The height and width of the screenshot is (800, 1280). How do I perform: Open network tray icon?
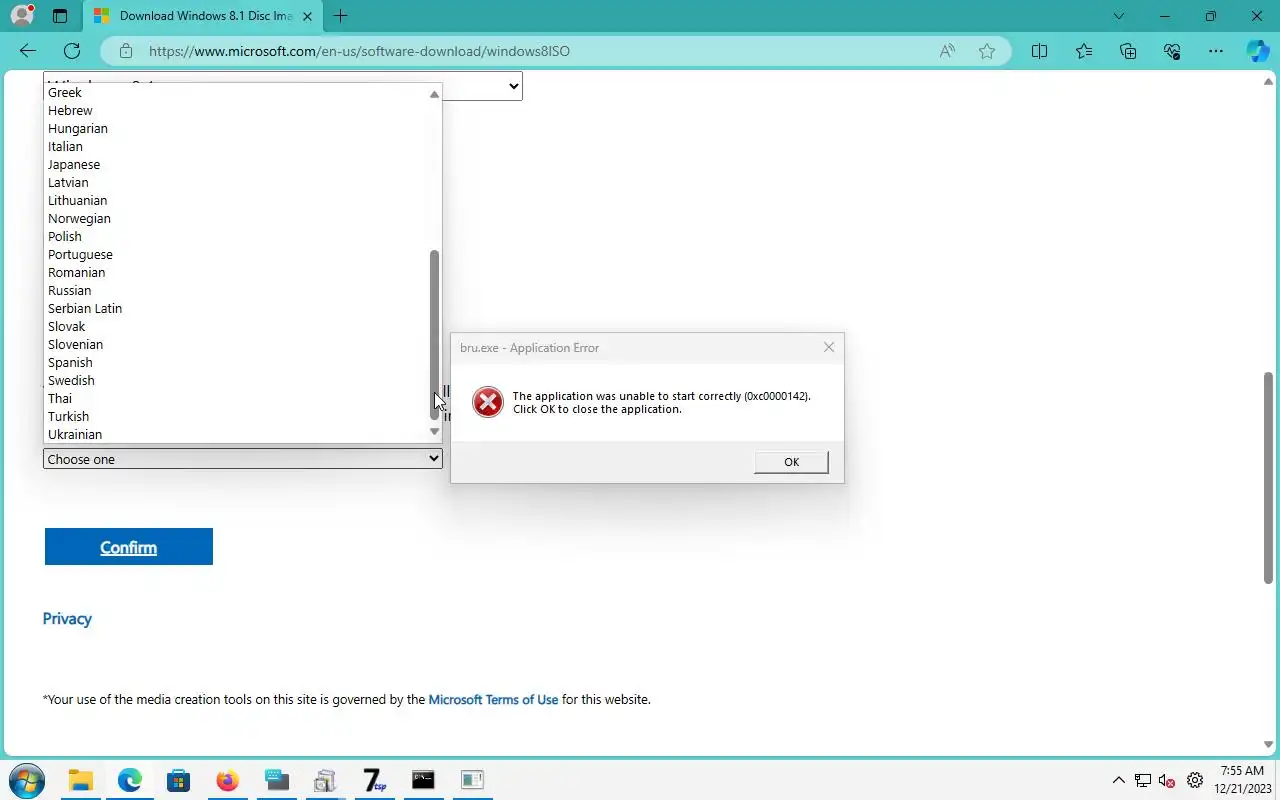pyautogui.click(x=1143, y=781)
